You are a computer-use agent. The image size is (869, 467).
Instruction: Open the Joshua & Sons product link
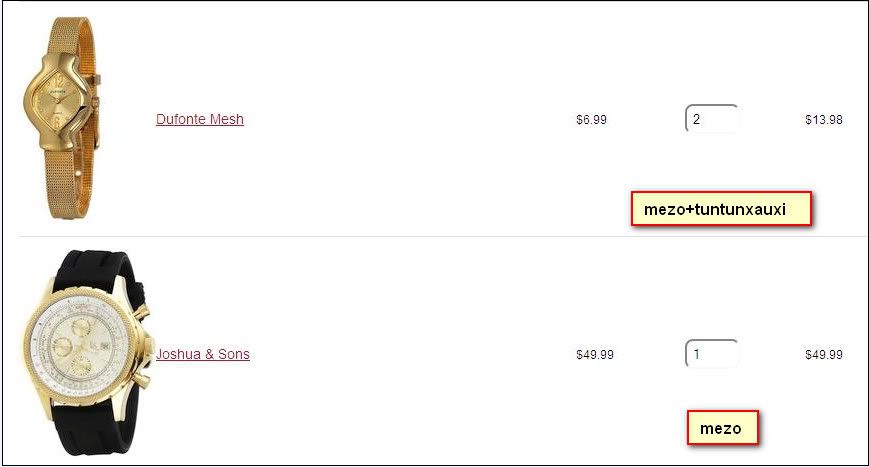(x=203, y=354)
